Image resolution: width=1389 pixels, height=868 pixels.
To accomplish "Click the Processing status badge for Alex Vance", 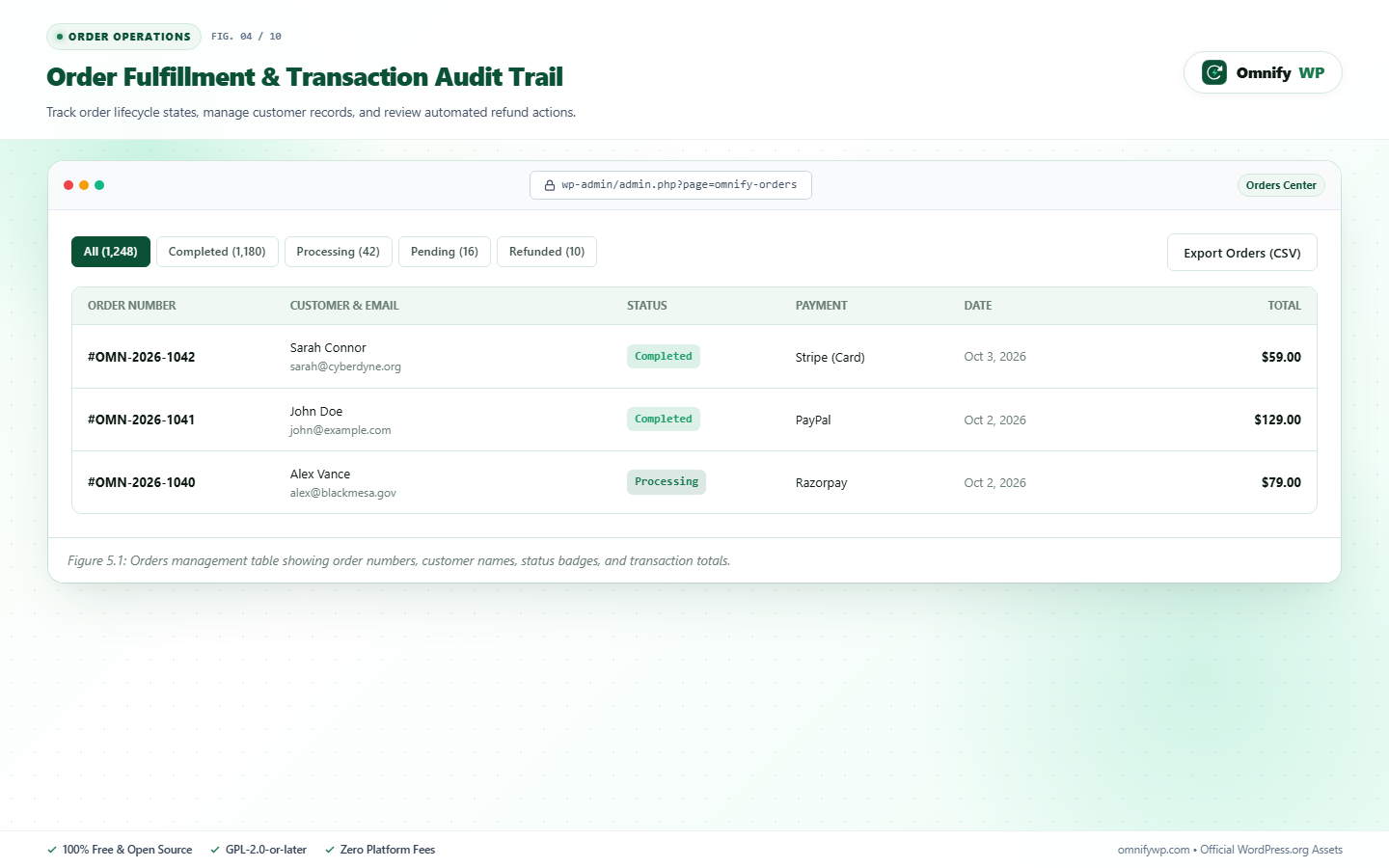I will click(x=667, y=481).
